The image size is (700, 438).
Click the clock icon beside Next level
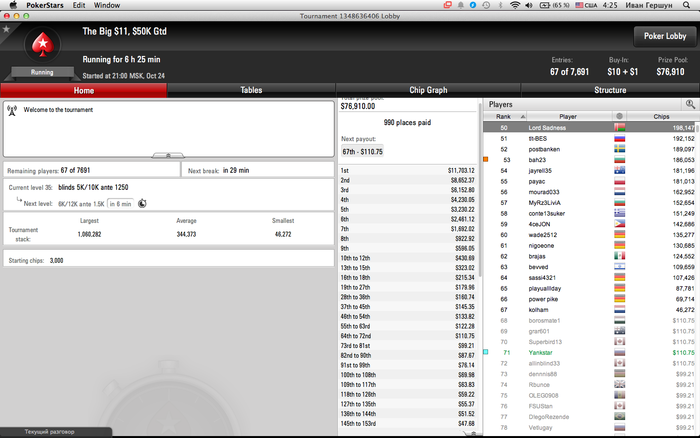142,204
